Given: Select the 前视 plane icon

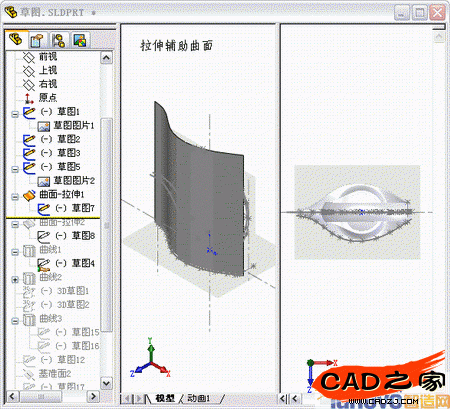Looking at the screenshot, I should click(x=29, y=57).
